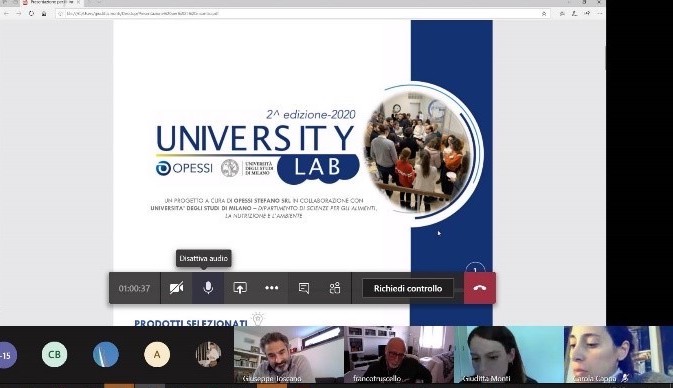Select the Presentazione browser tab
The width and height of the screenshot is (673, 388).
click(x=52, y=3)
